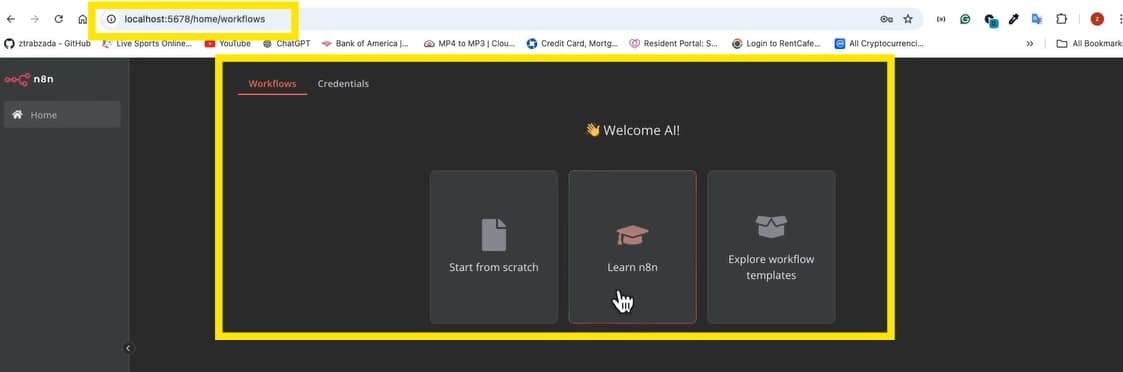Reload the page with refresh icon

59,19
